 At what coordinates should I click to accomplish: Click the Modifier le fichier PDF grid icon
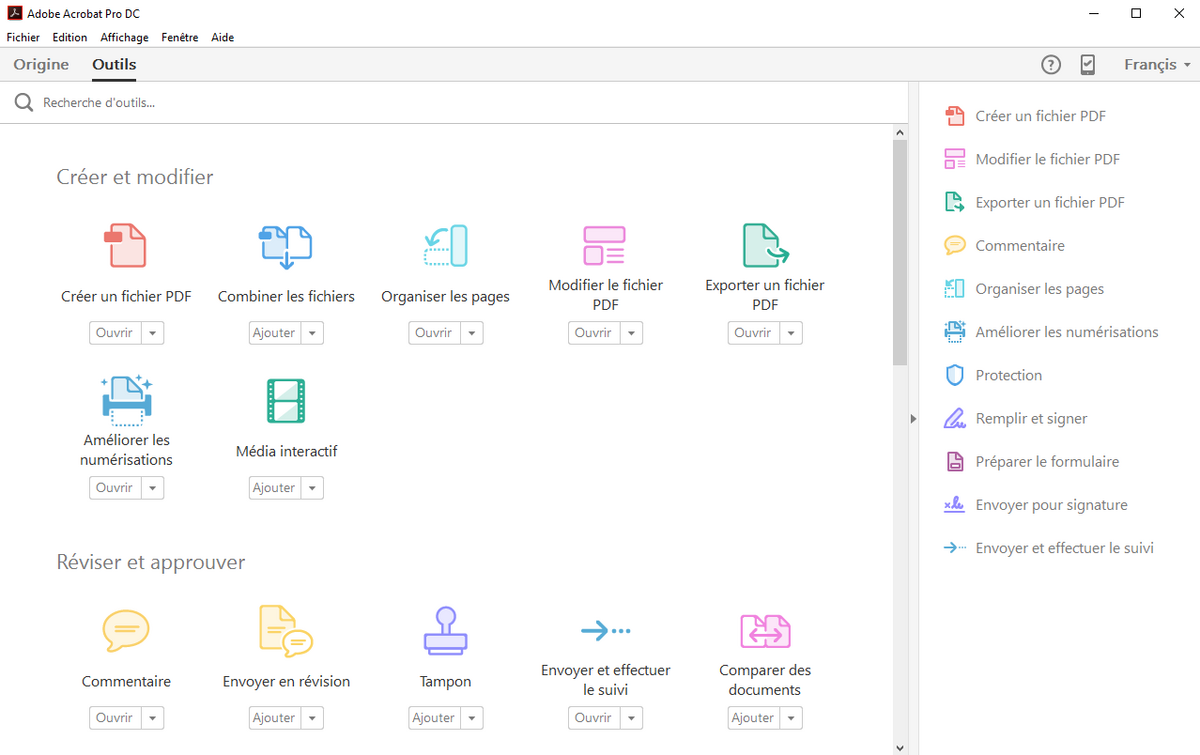coord(605,245)
